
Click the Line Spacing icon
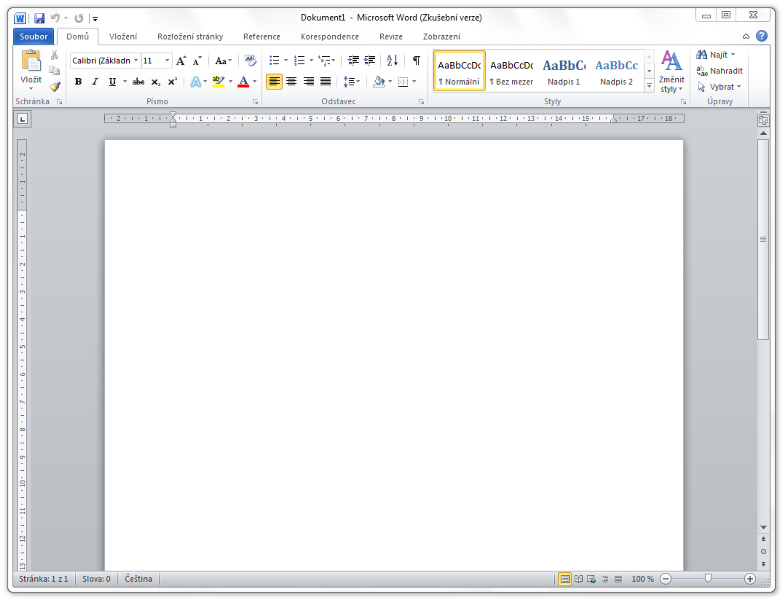tap(349, 81)
